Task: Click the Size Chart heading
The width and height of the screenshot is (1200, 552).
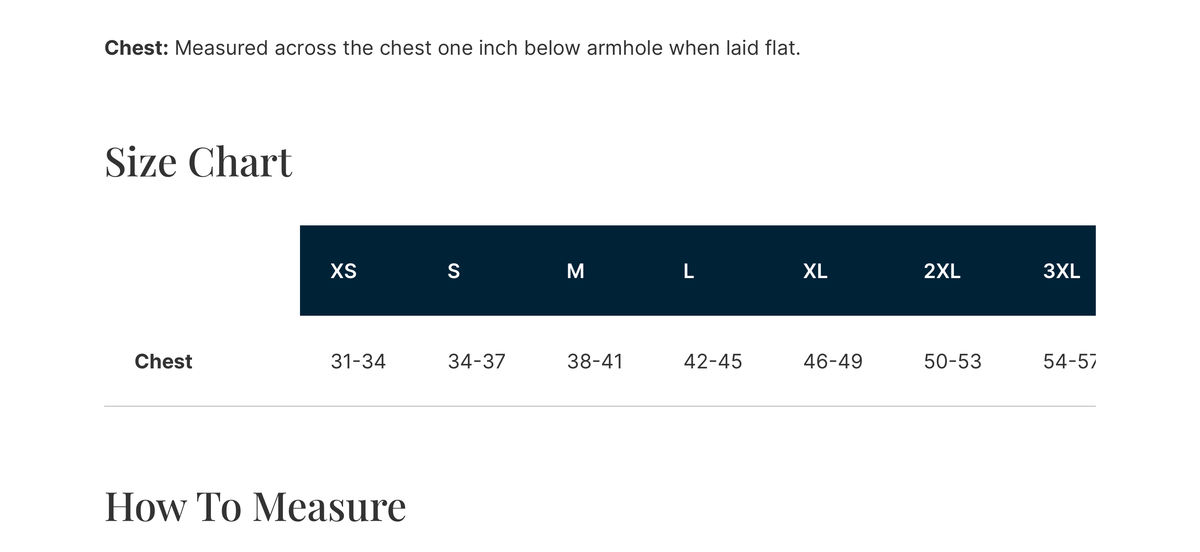Action: (x=199, y=162)
